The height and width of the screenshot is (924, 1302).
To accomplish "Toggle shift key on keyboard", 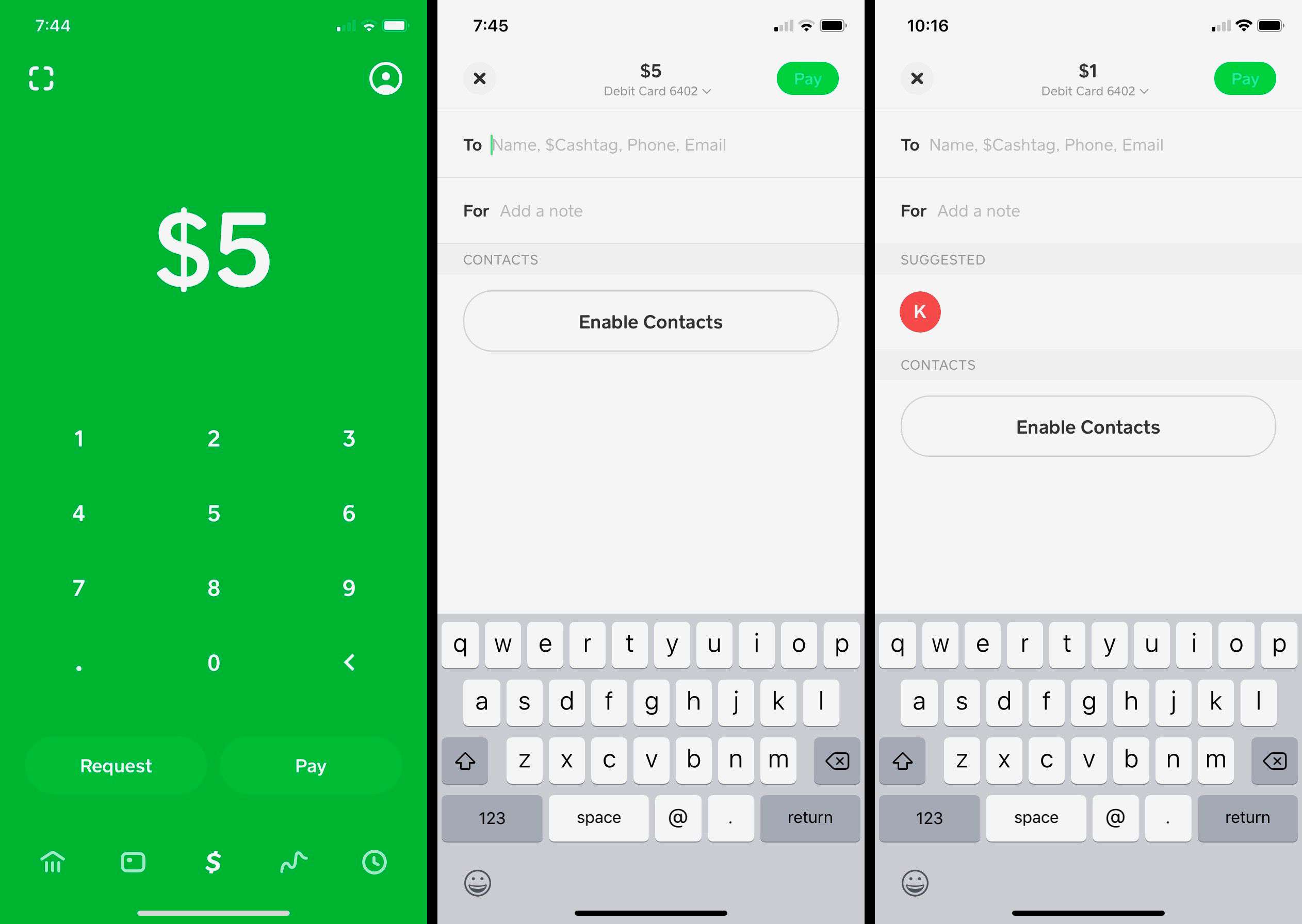I will (x=463, y=761).
